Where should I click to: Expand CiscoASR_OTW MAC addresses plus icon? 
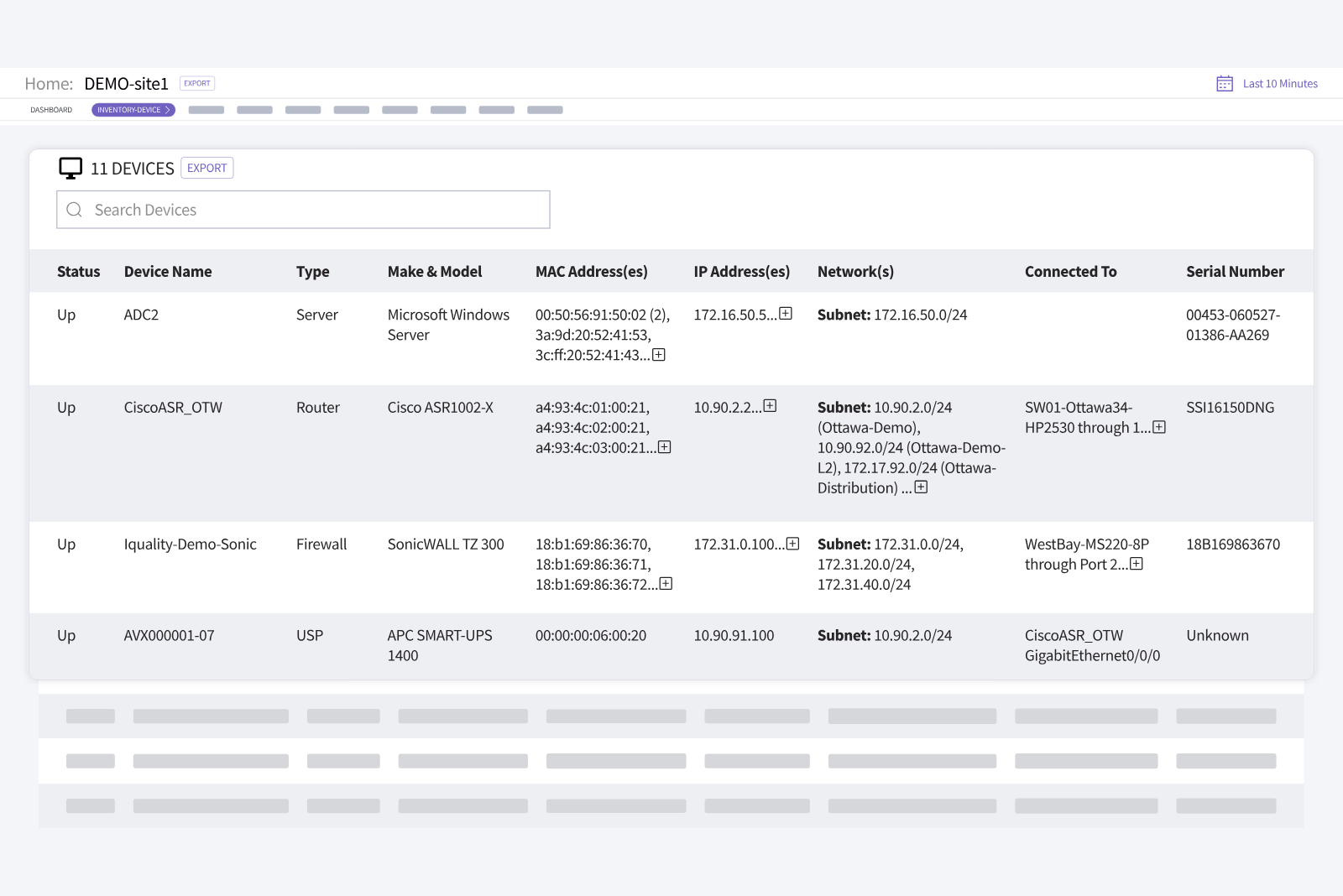[x=665, y=447]
